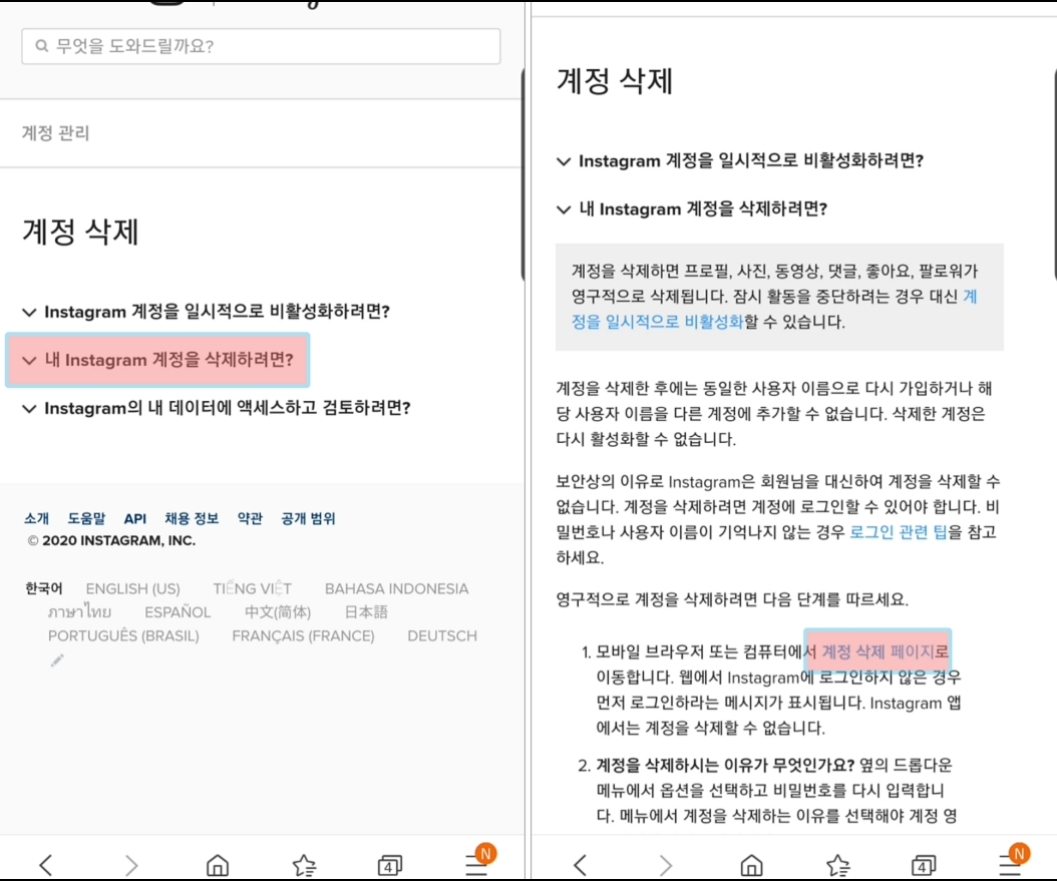Open the '로그인 관련 팁' link

tap(898, 533)
